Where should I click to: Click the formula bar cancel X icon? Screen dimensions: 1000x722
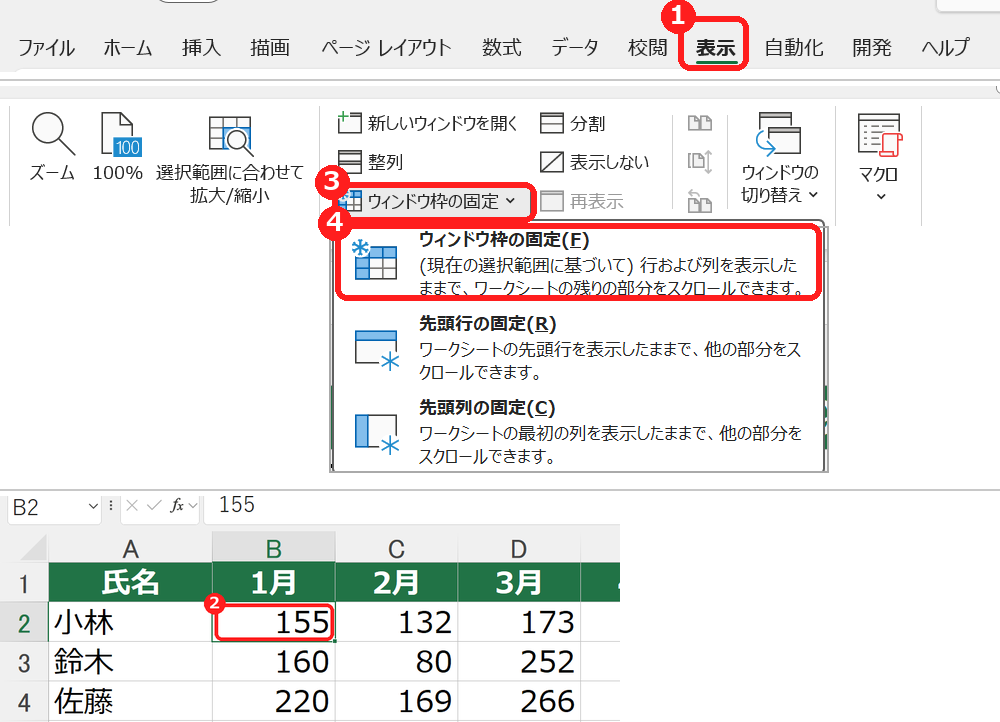tap(132, 506)
